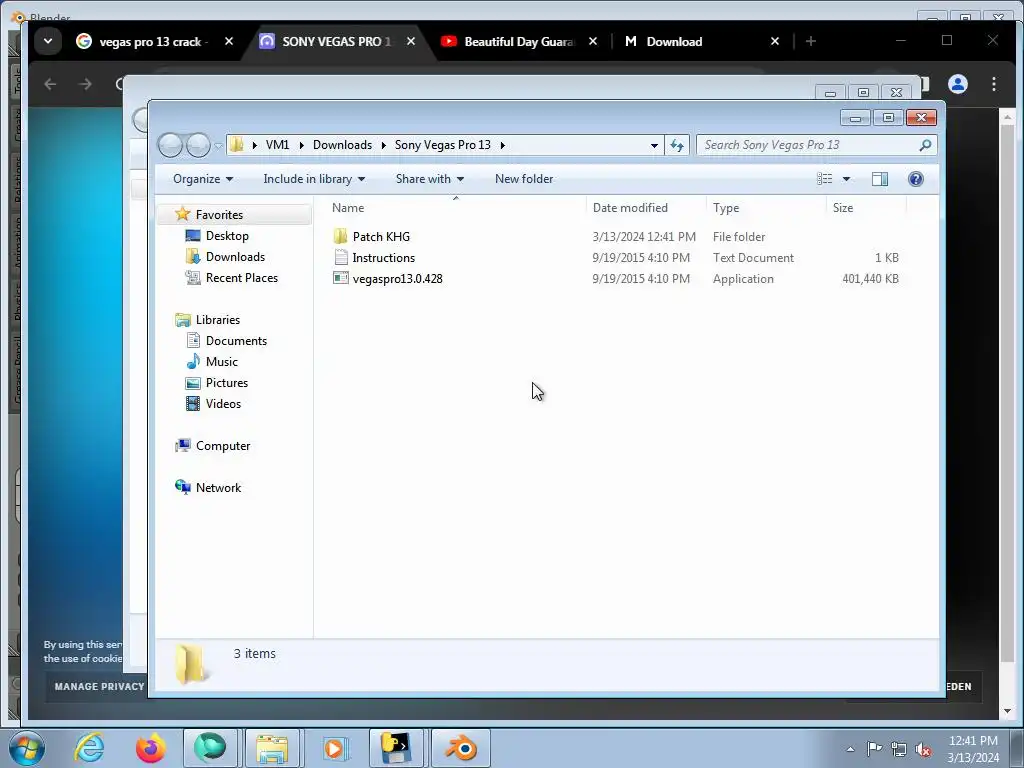Open the File Explorer taskbar icon
Image resolution: width=1024 pixels, height=768 pixels.
point(272,748)
